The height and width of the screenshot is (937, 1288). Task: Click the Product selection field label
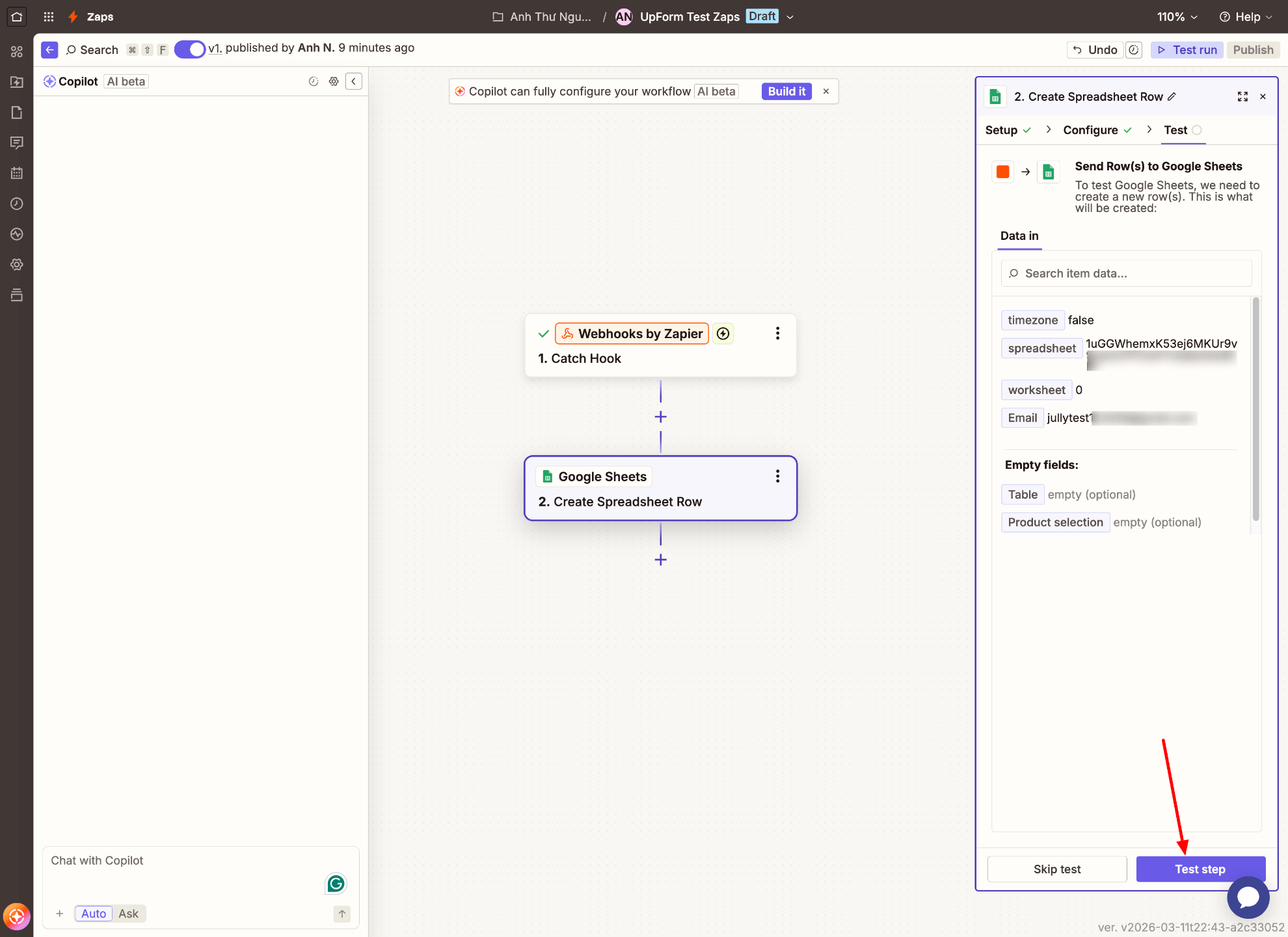tap(1056, 522)
